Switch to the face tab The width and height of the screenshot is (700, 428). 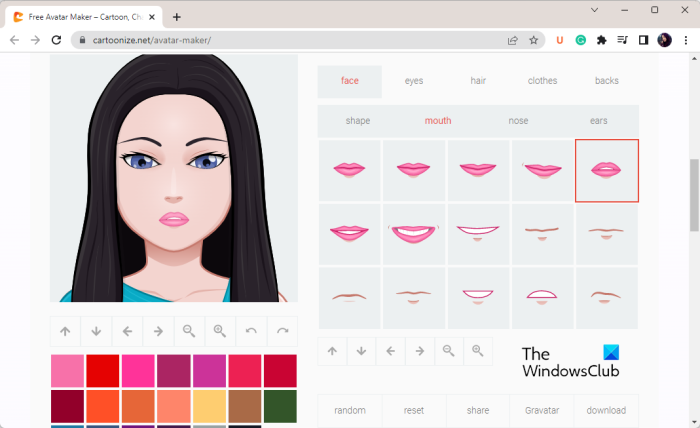(x=350, y=81)
